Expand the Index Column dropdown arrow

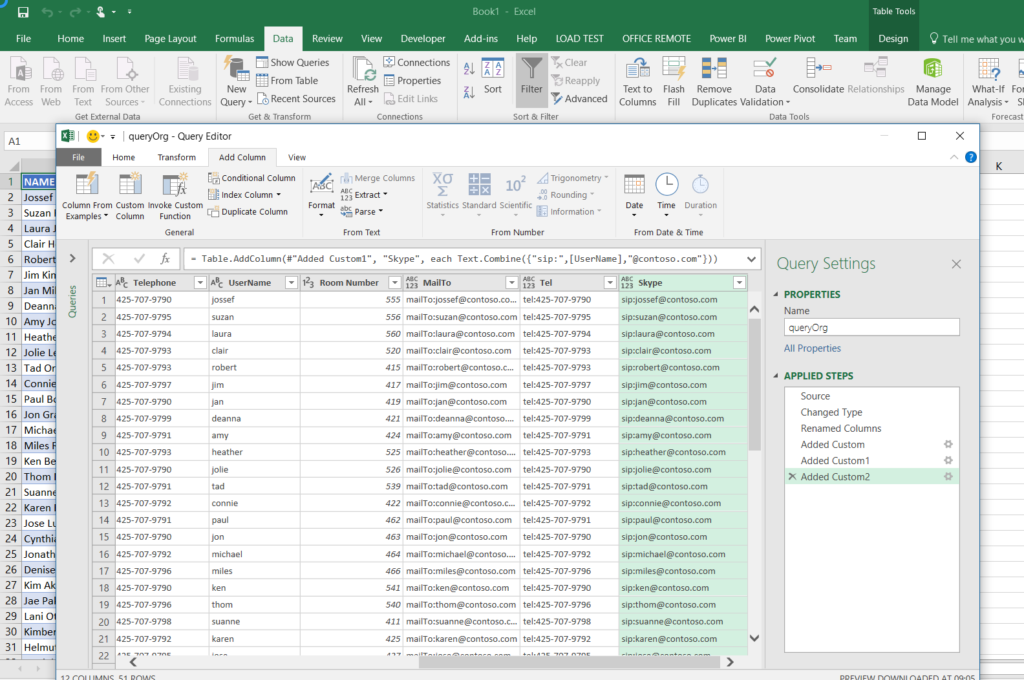click(x=278, y=195)
